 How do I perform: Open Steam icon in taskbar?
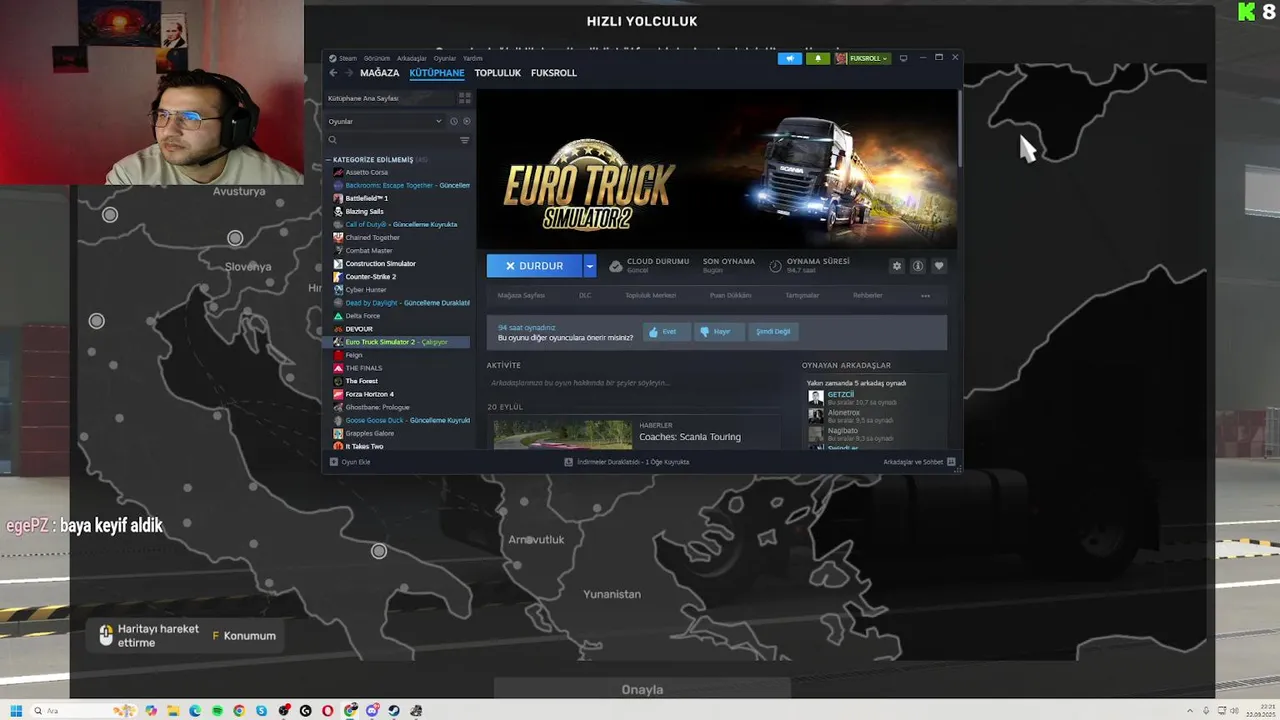click(x=394, y=711)
